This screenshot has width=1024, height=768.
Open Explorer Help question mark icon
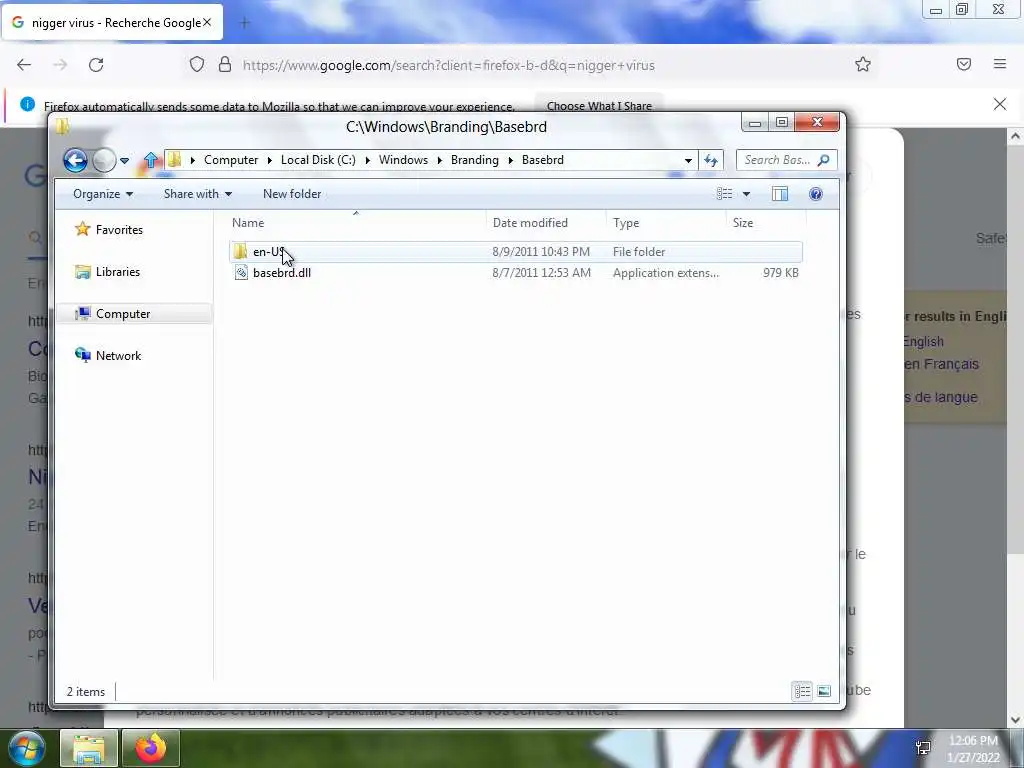[x=816, y=194]
